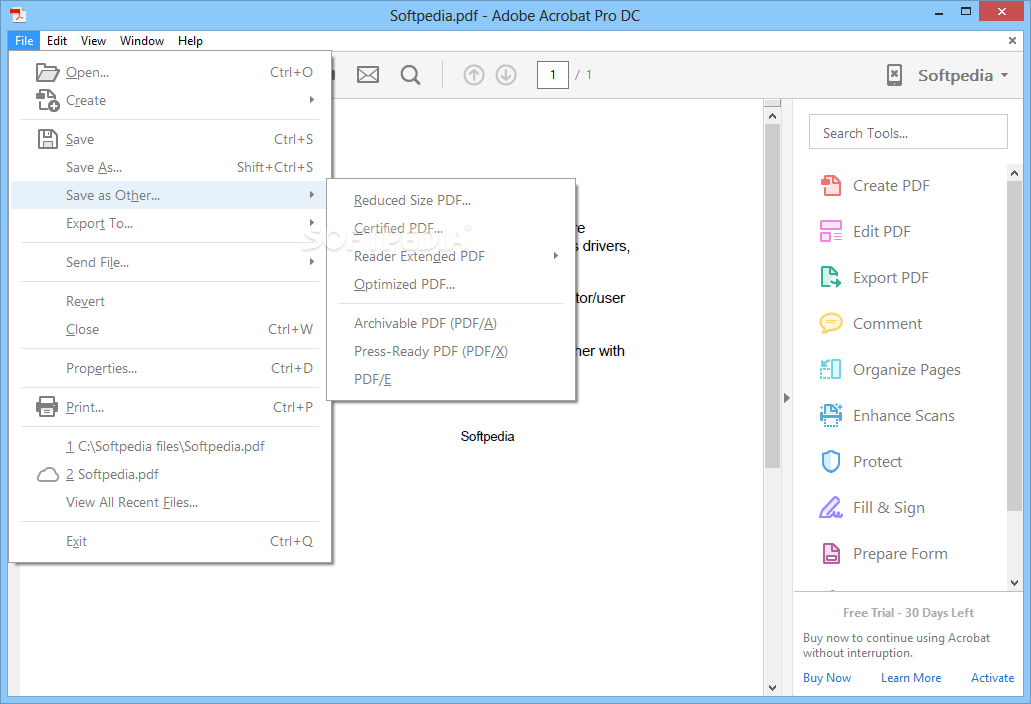Click the Activate link
1031x704 pixels.
point(992,678)
